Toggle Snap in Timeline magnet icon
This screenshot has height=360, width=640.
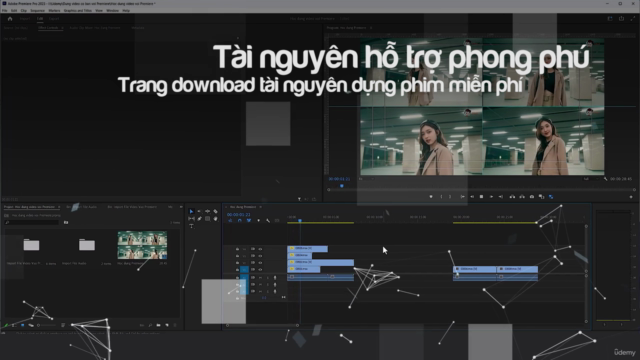(x=240, y=220)
